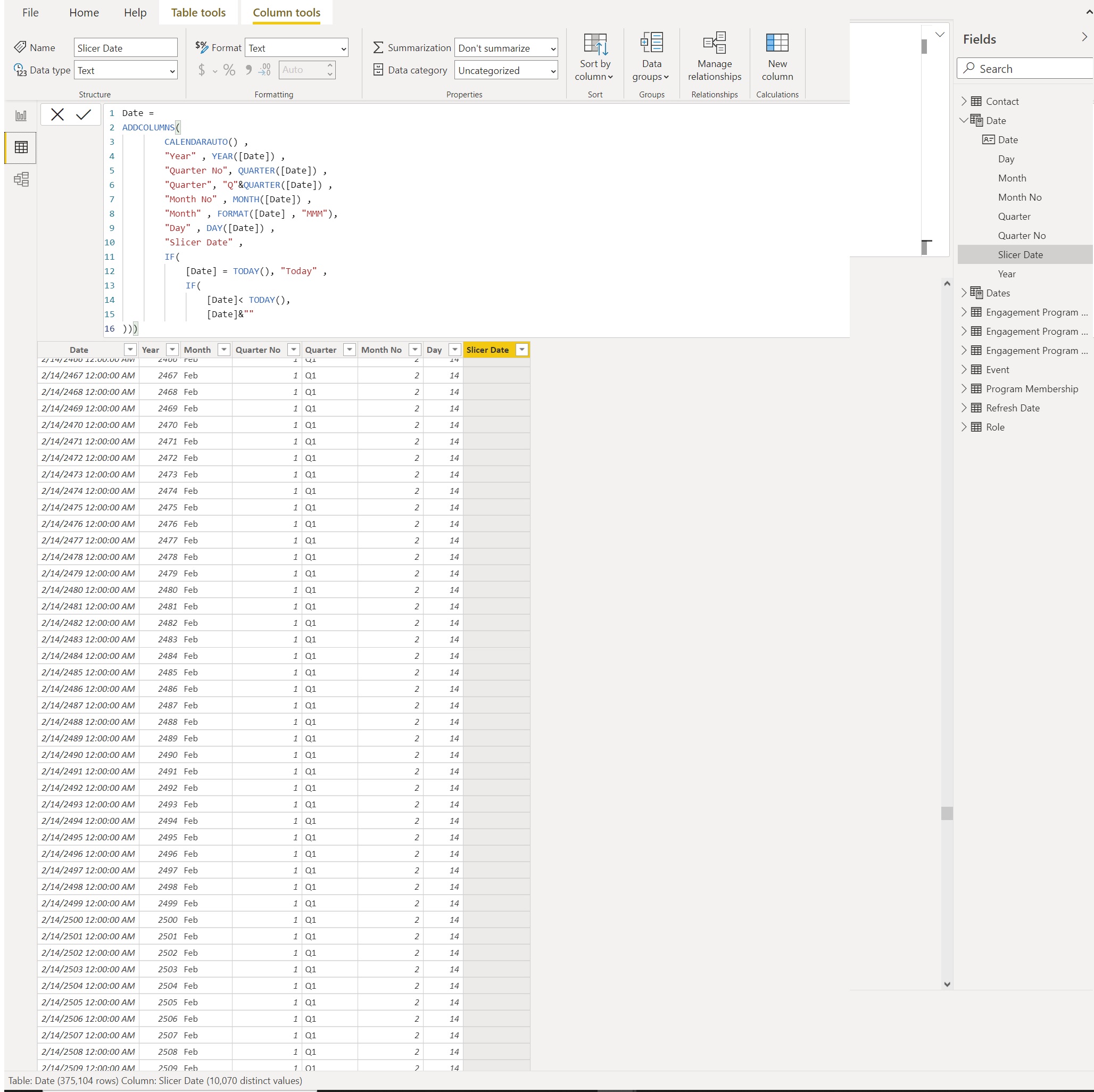Open the Data type dropdown

[x=126, y=70]
